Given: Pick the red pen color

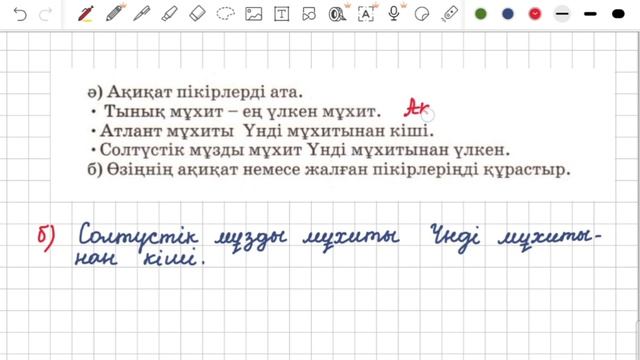Looking at the screenshot, I should coord(535,14).
